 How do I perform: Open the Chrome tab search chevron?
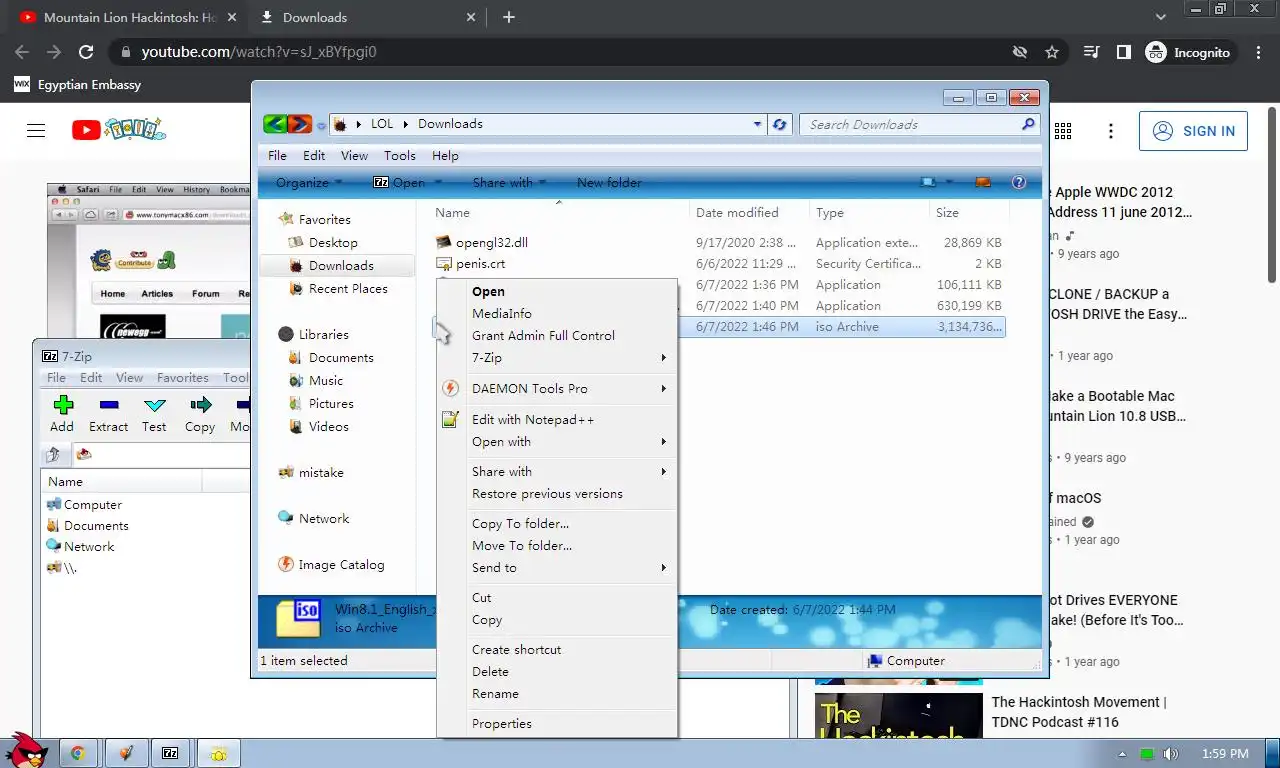pos(1161,17)
